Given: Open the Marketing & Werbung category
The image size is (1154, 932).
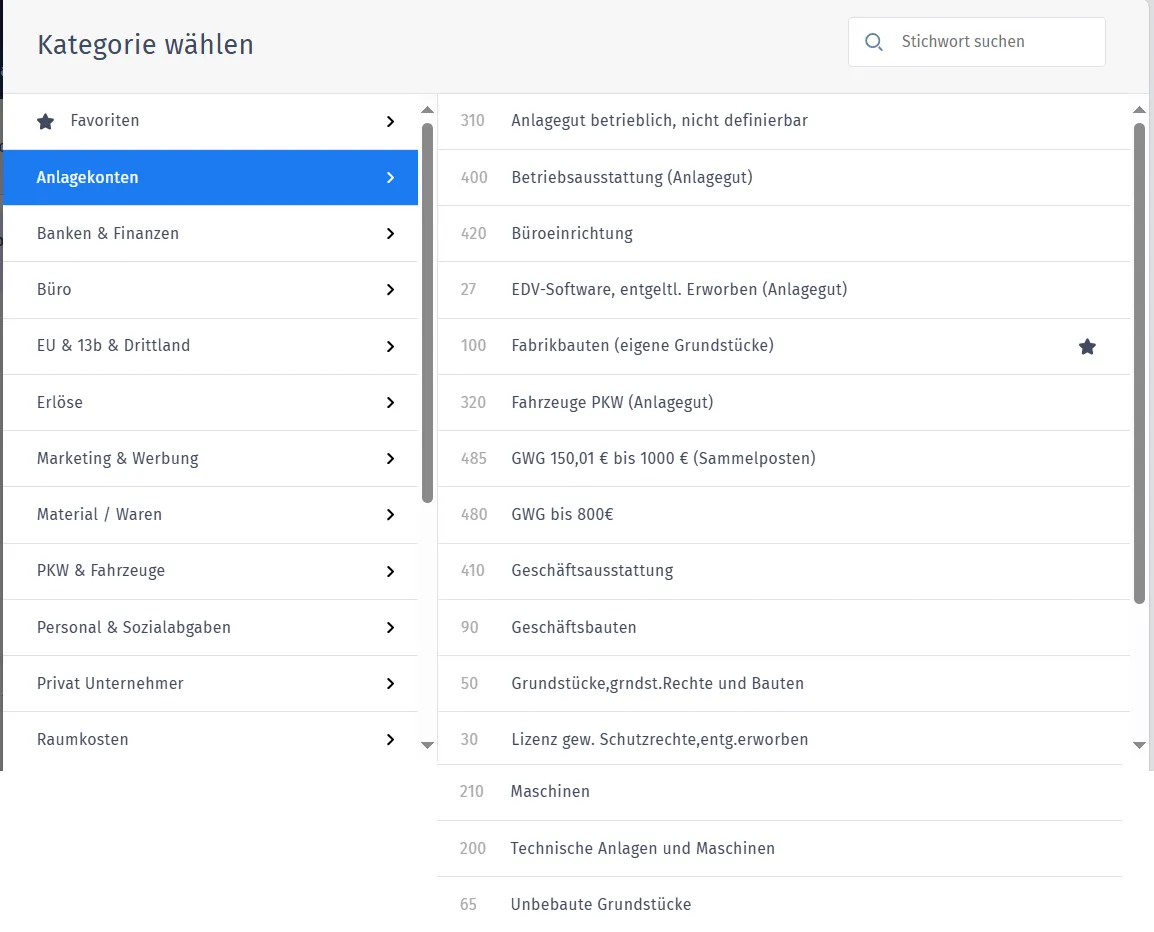Looking at the screenshot, I should [118, 458].
